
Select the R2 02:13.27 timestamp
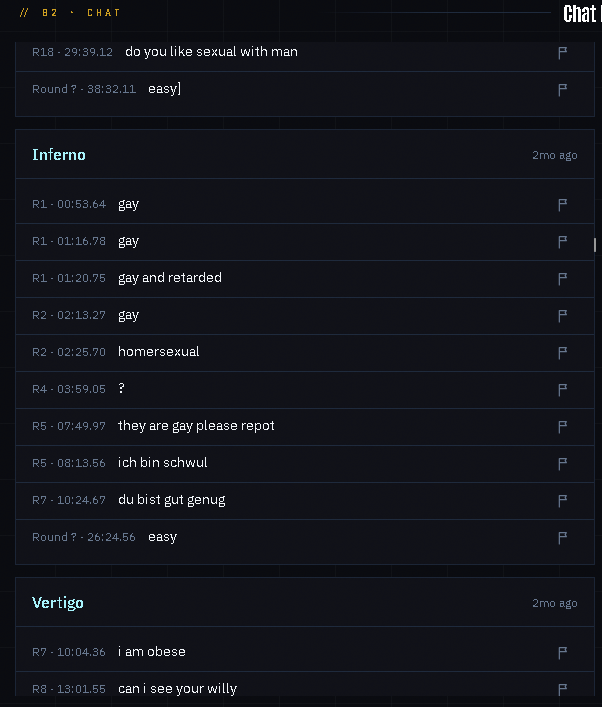69,315
